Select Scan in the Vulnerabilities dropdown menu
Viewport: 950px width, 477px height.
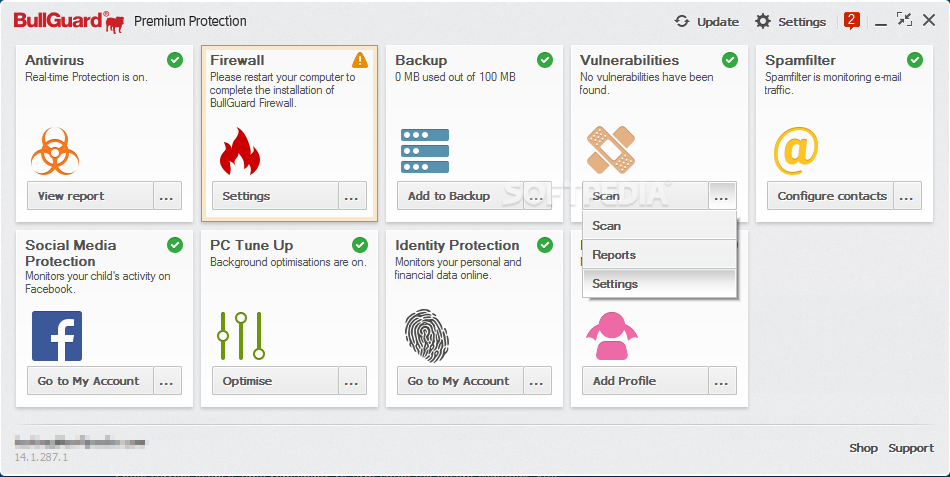[x=659, y=225]
